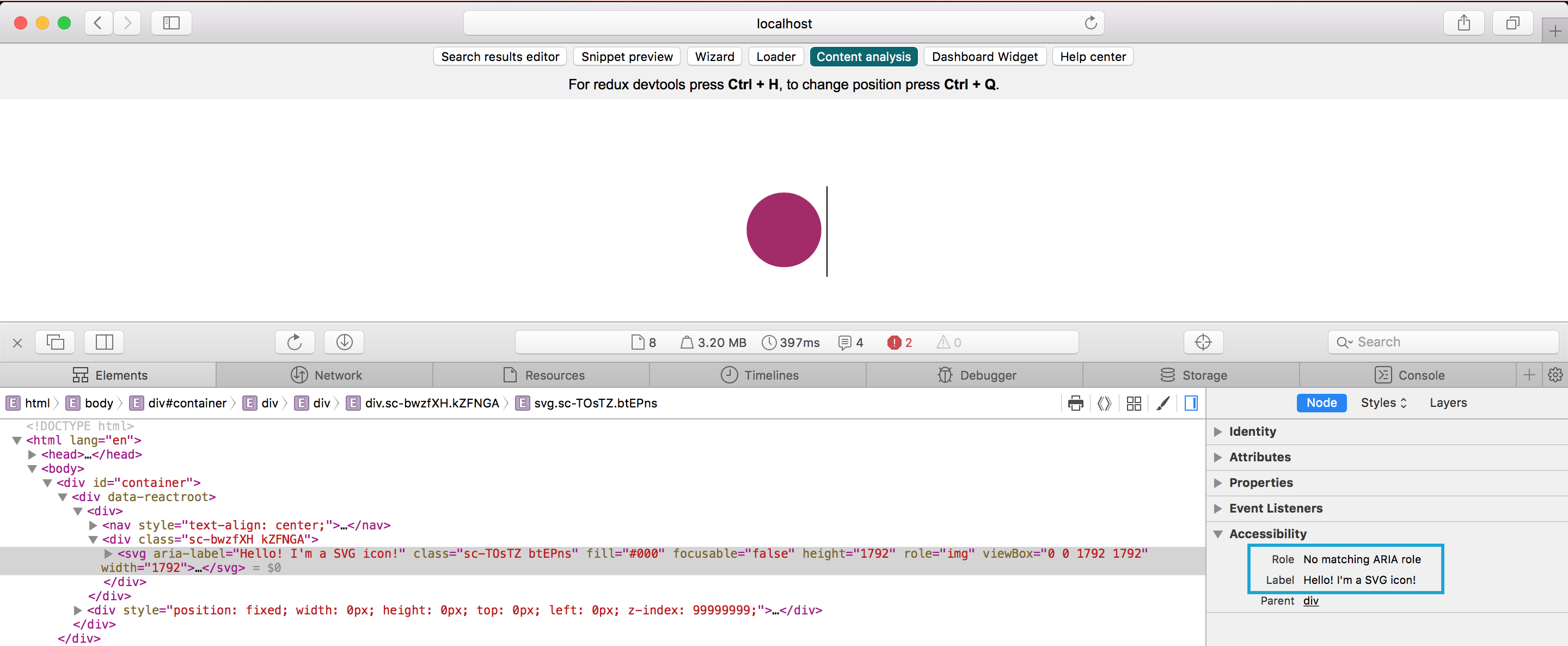Image resolution: width=1568 pixels, height=646 pixels.
Task: Reload the page using the inspector reload icon
Action: (x=295, y=342)
